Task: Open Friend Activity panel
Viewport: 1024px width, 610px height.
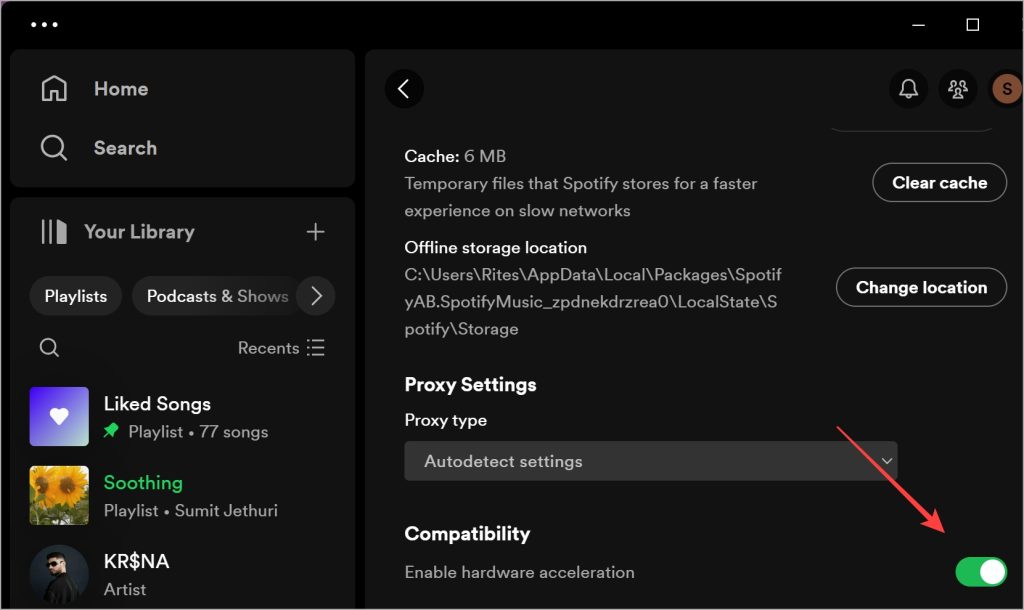Action: pos(958,89)
